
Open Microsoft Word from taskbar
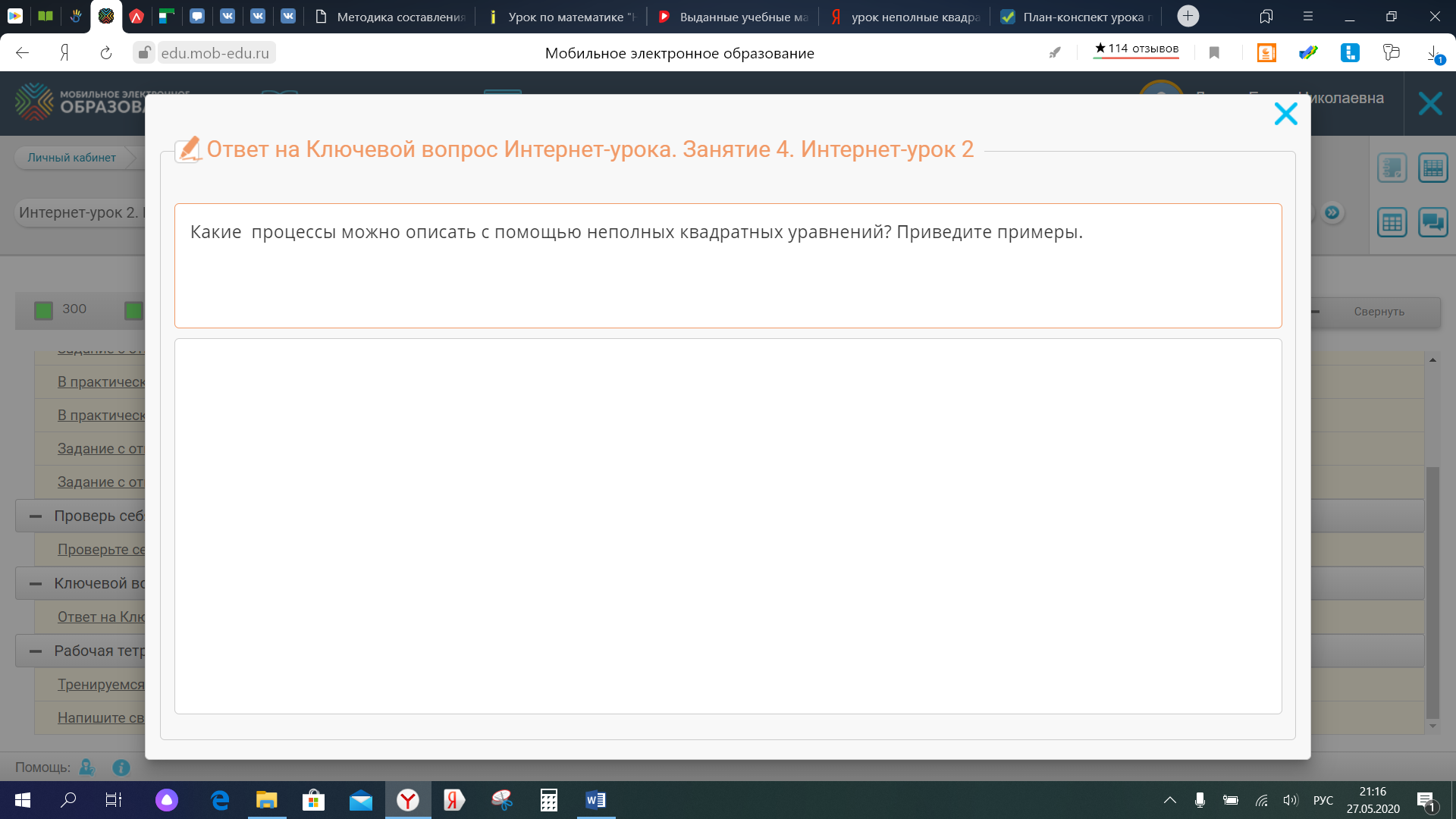[595, 800]
